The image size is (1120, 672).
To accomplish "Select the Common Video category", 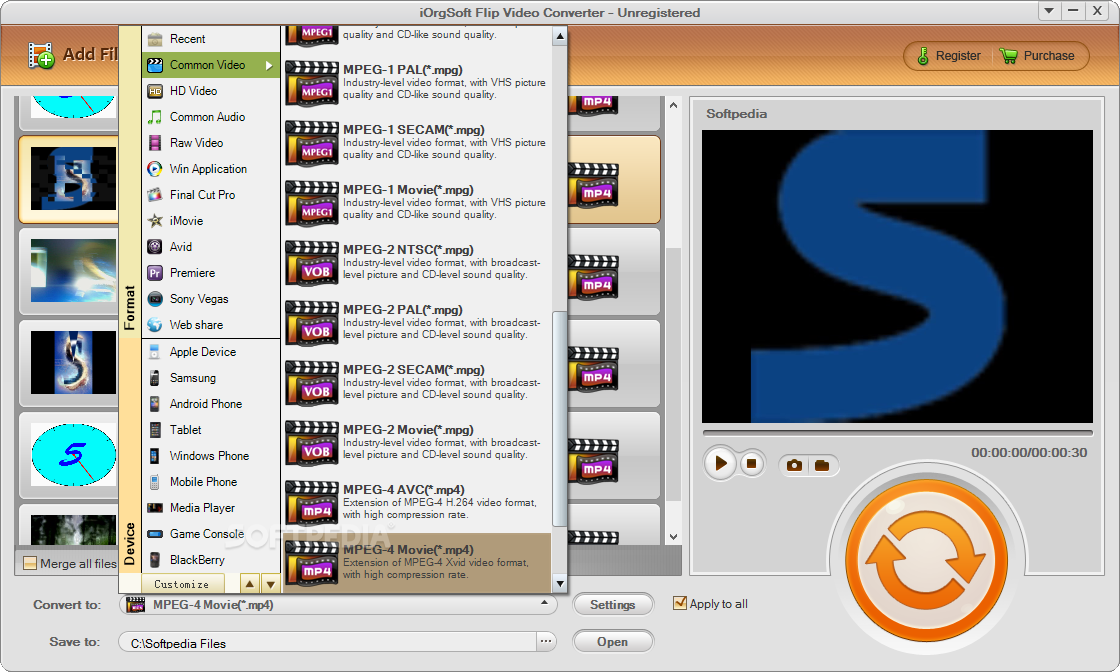I will click(x=211, y=65).
